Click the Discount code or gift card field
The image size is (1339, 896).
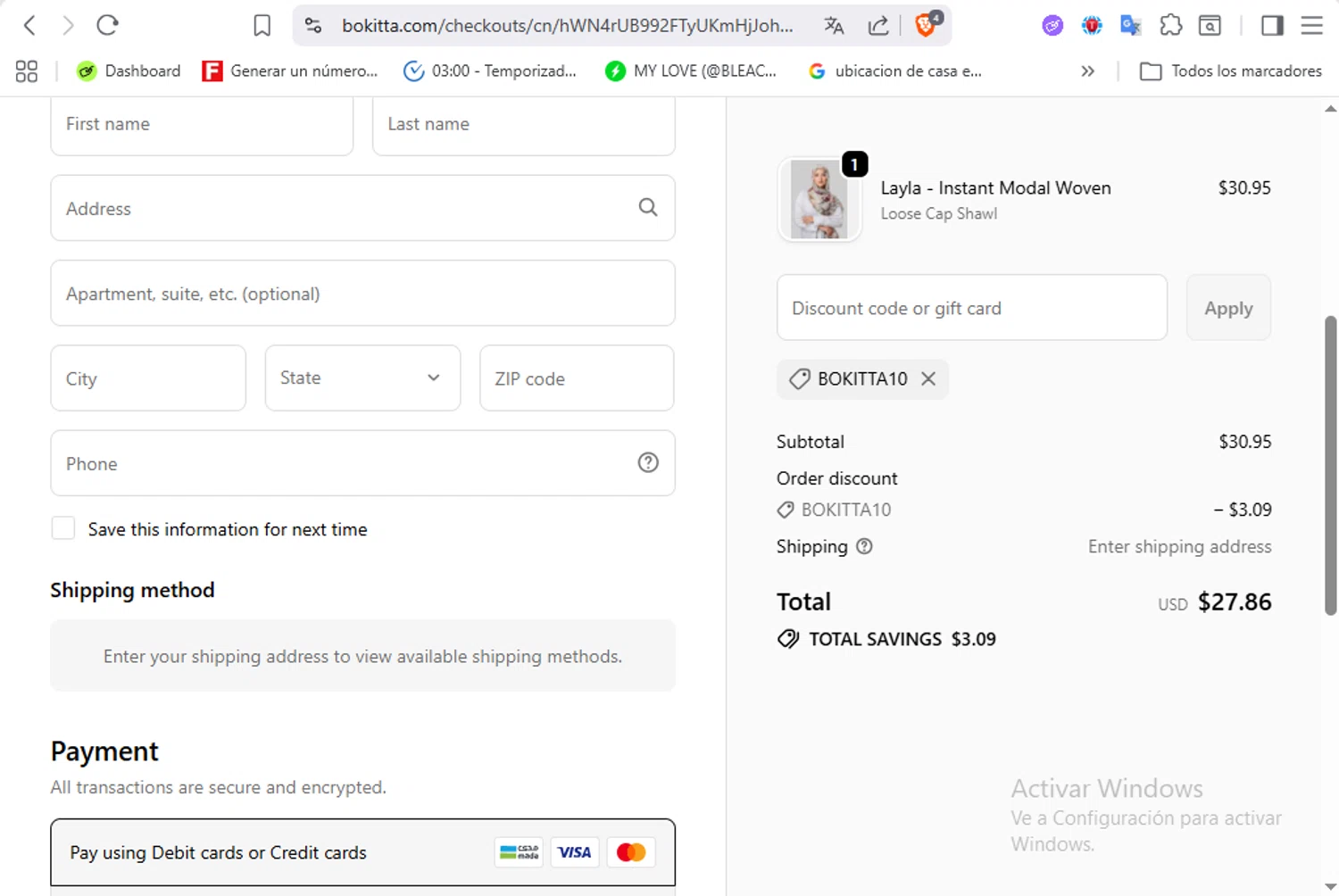click(x=972, y=308)
